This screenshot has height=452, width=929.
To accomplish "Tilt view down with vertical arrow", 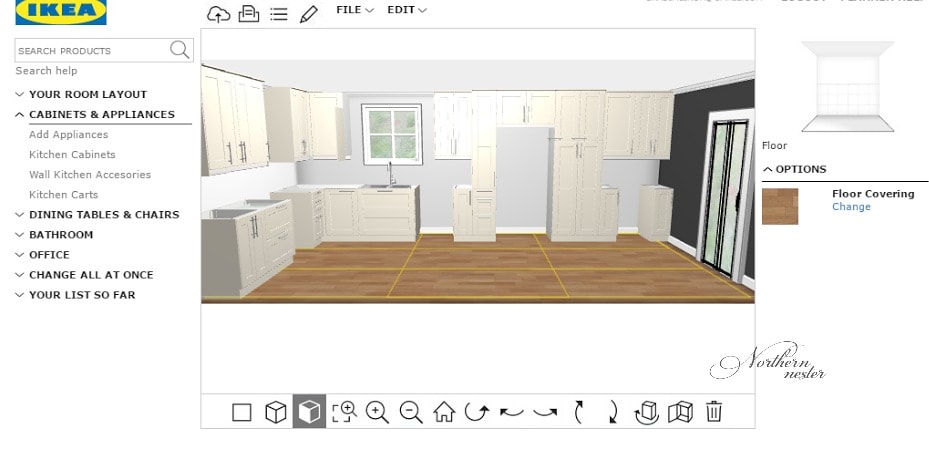I will coord(613,412).
